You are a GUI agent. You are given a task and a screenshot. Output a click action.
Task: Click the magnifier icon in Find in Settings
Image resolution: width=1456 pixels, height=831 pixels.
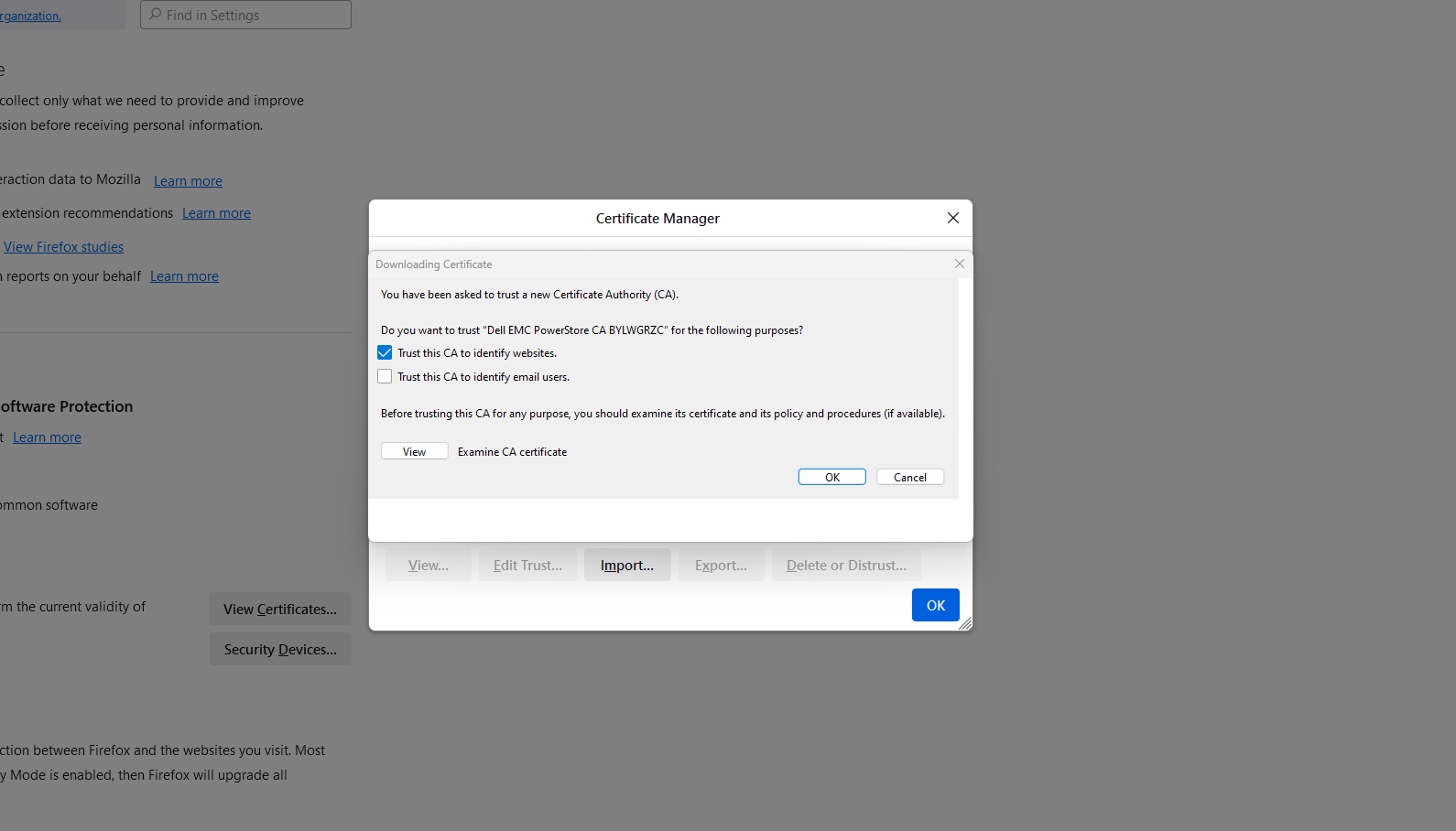(156, 15)
